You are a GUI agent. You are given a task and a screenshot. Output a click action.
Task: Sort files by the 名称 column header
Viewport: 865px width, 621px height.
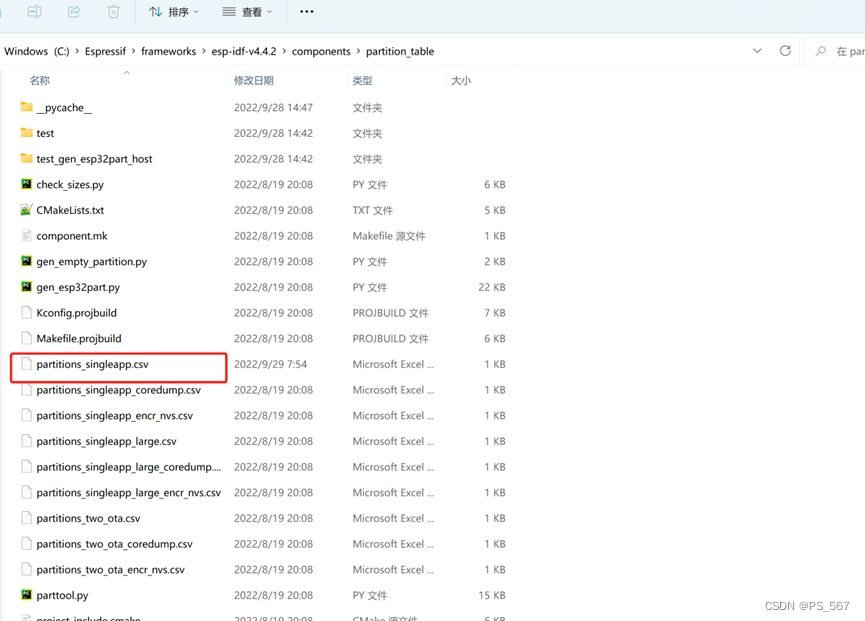pos(40,80)
